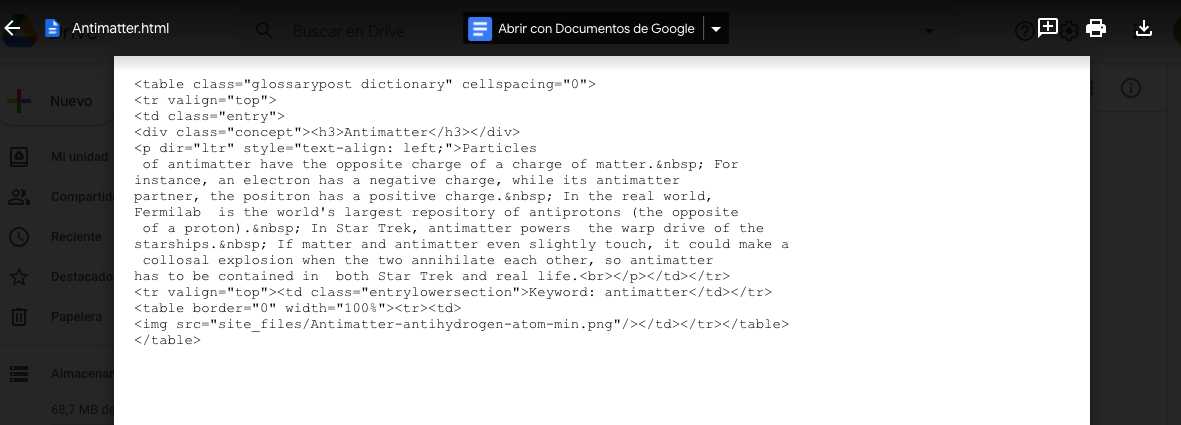This screenshot has height=425, width=1181.
Task: Open Compartido section in sidebar
Action: click(x=81, y=197)
